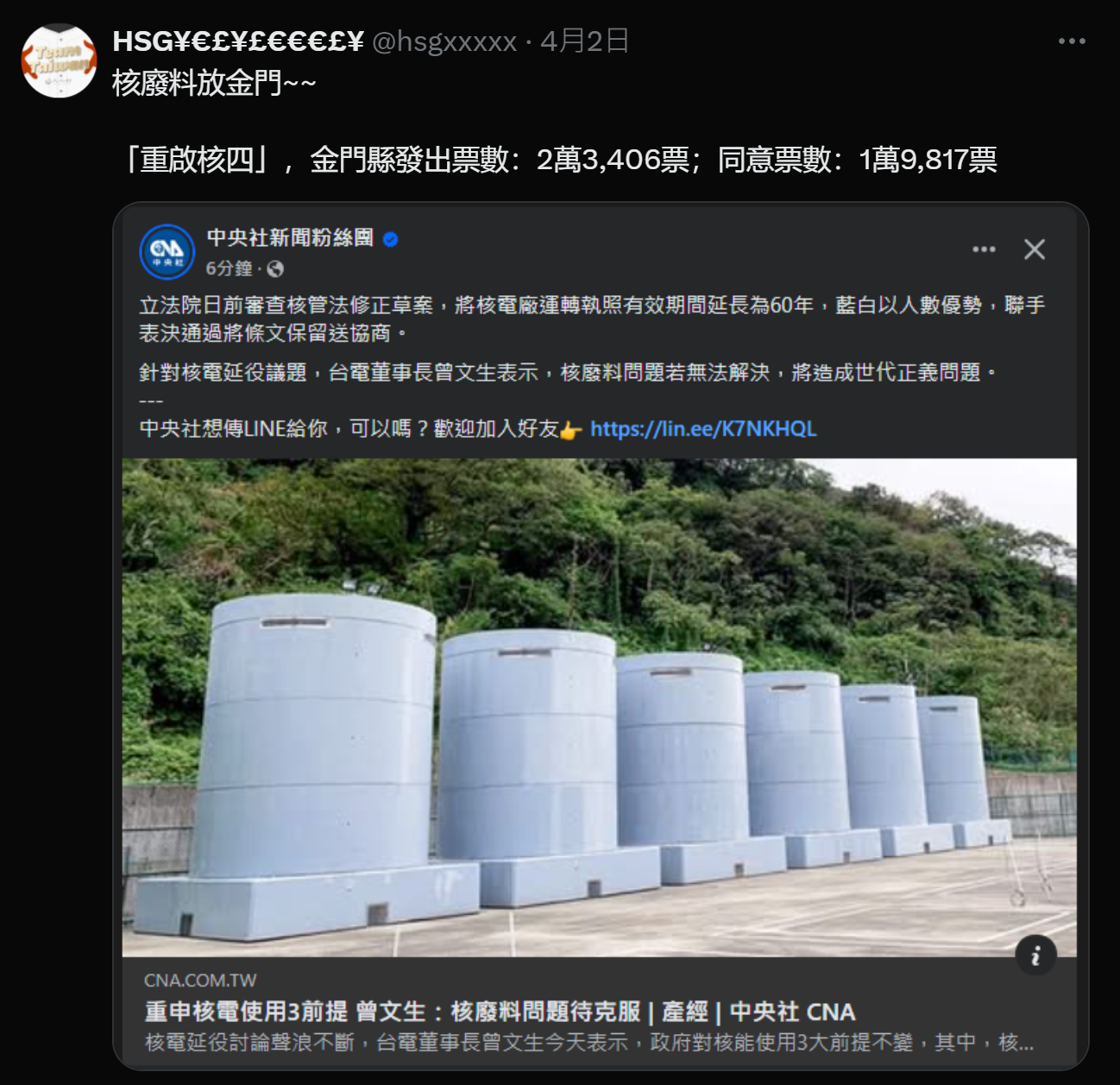The width and height of the screenshot is (1120, 1085).
Task: Click the blue verified badge
Action: tap(391, 240)
